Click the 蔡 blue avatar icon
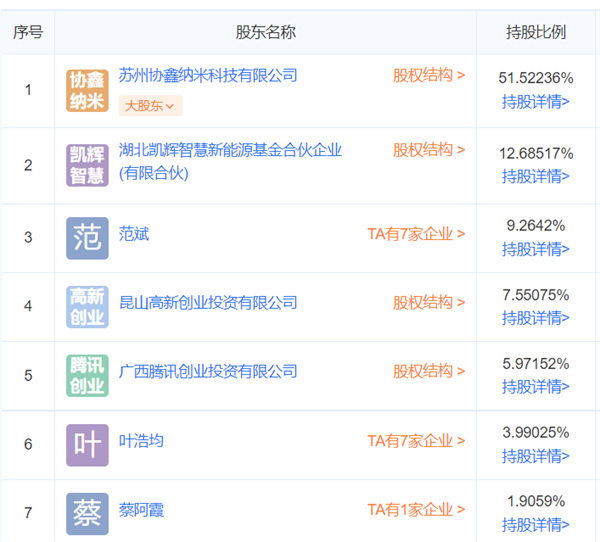 point(87,514)
